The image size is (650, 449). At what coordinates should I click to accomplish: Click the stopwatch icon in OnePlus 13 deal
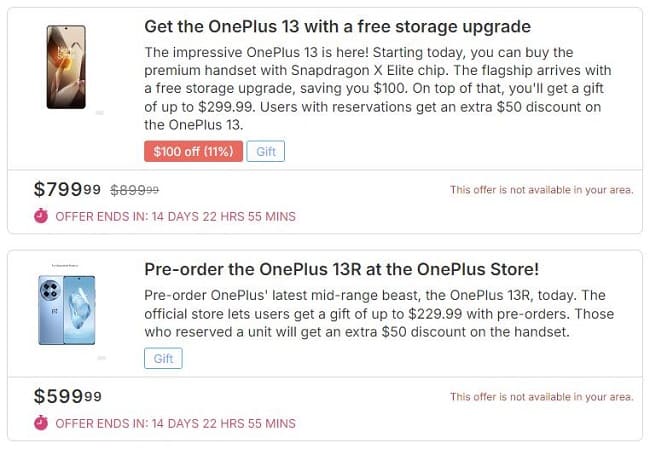(x=41, y=215)
